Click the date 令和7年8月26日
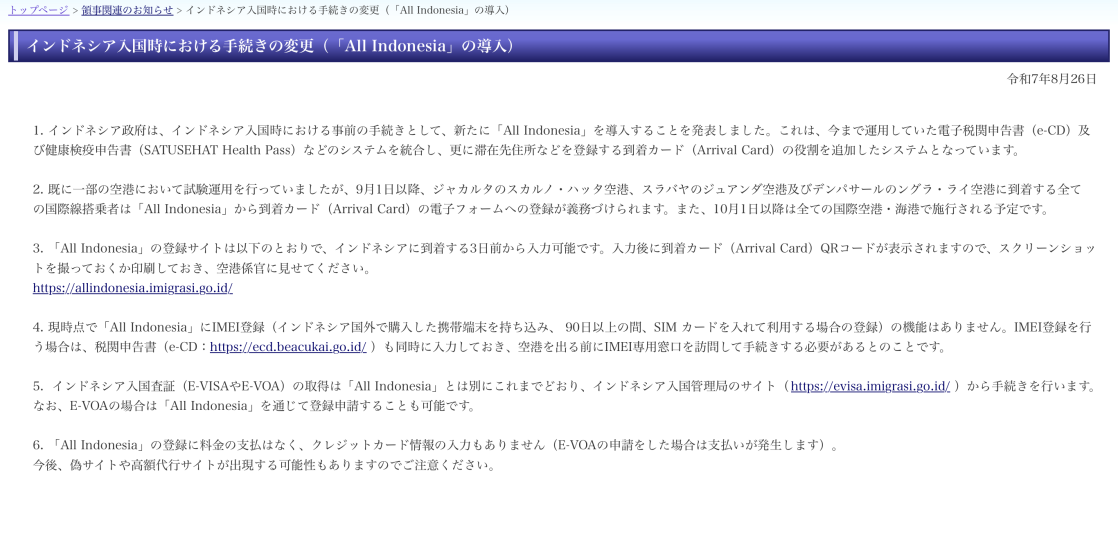 (x=1051, y=79)
